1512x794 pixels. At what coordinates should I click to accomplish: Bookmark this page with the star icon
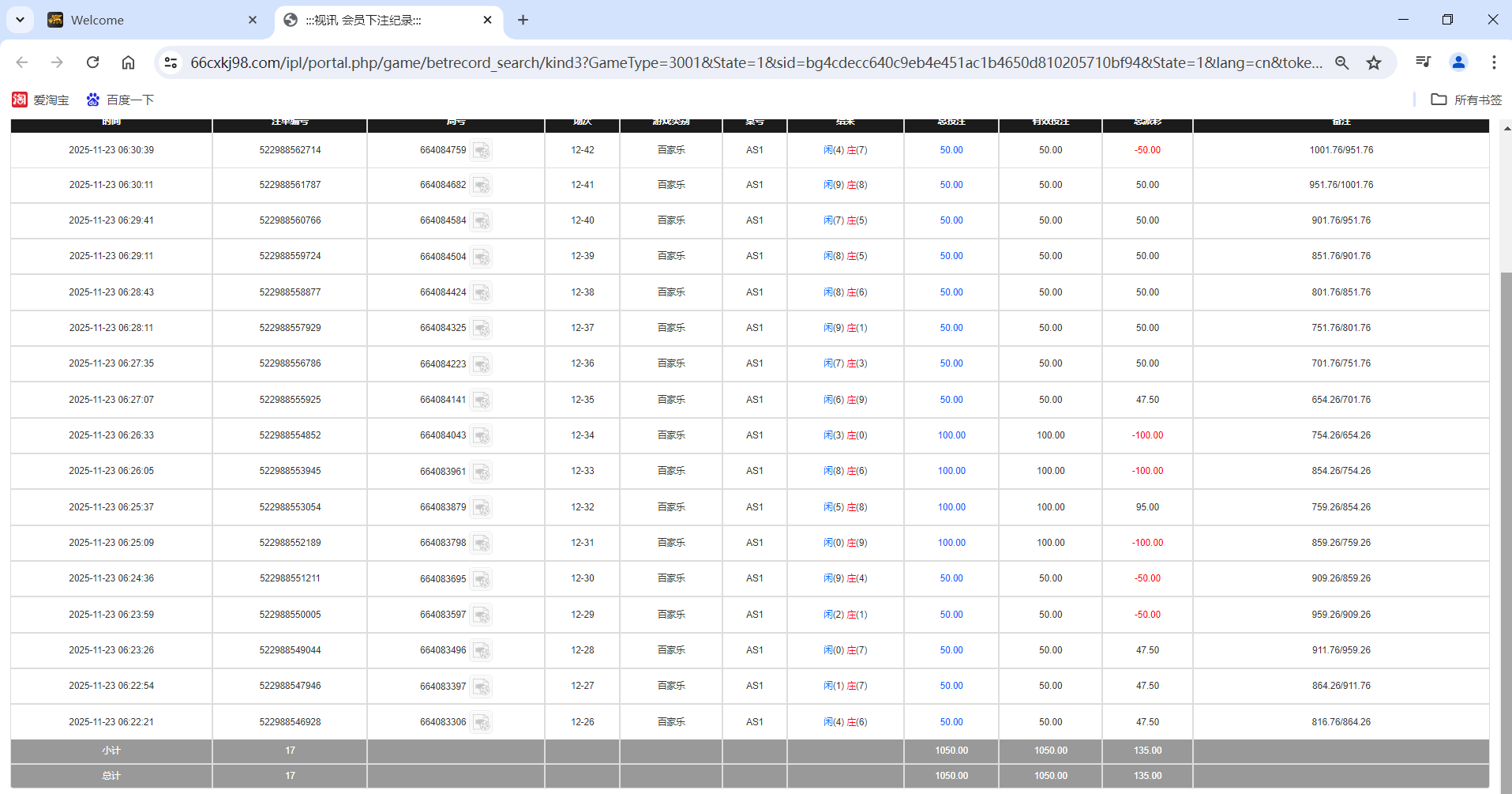pos(1374,62)
